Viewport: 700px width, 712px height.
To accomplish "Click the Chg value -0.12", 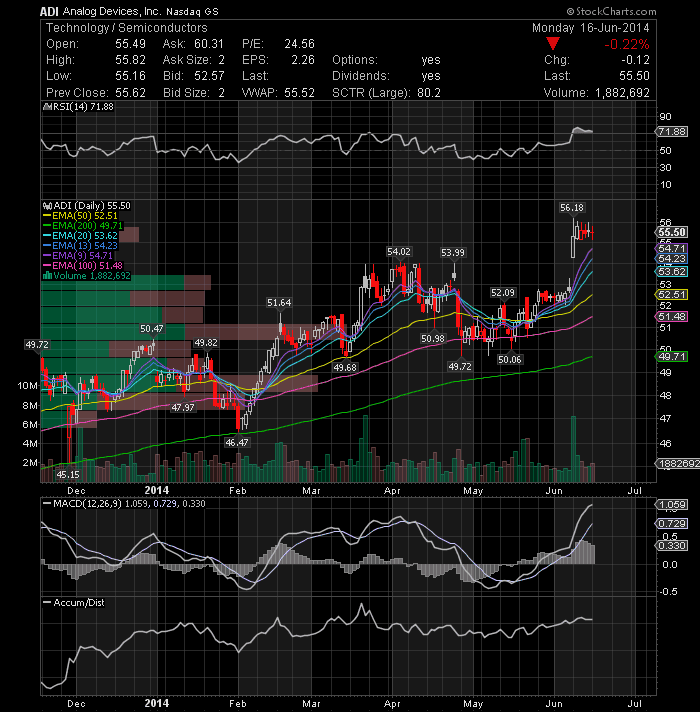I will click(x=636, y=60).
